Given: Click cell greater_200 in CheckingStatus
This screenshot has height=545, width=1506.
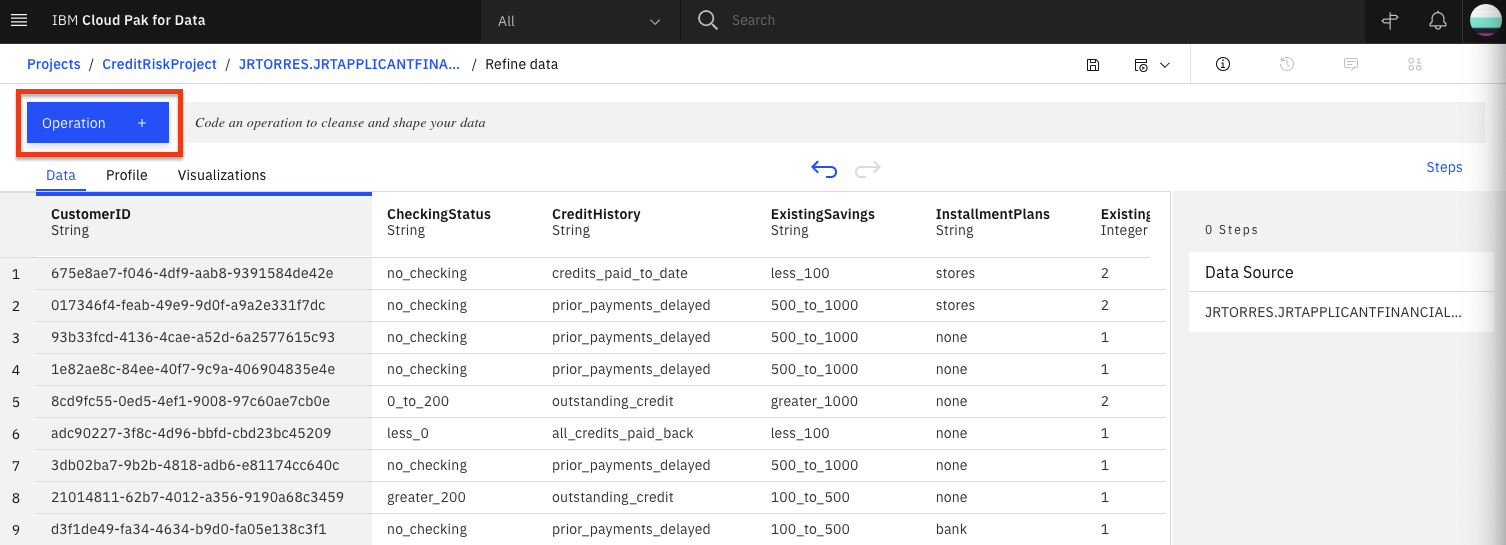Looking at the screenshot, I should (x=428, y=497).
